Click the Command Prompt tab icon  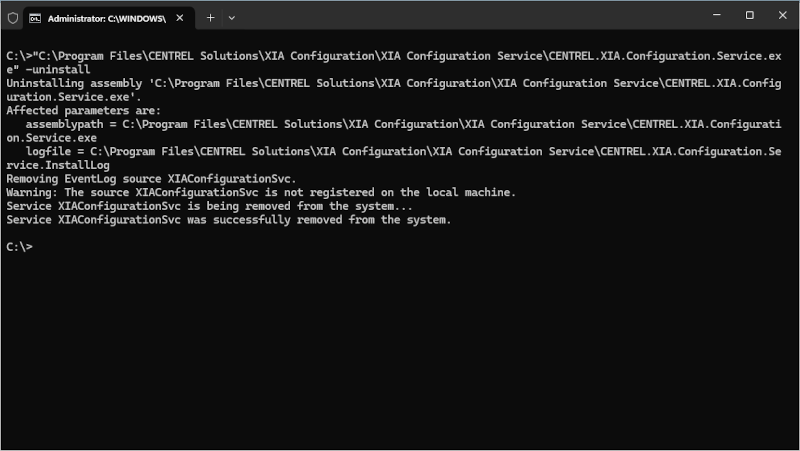35,17
